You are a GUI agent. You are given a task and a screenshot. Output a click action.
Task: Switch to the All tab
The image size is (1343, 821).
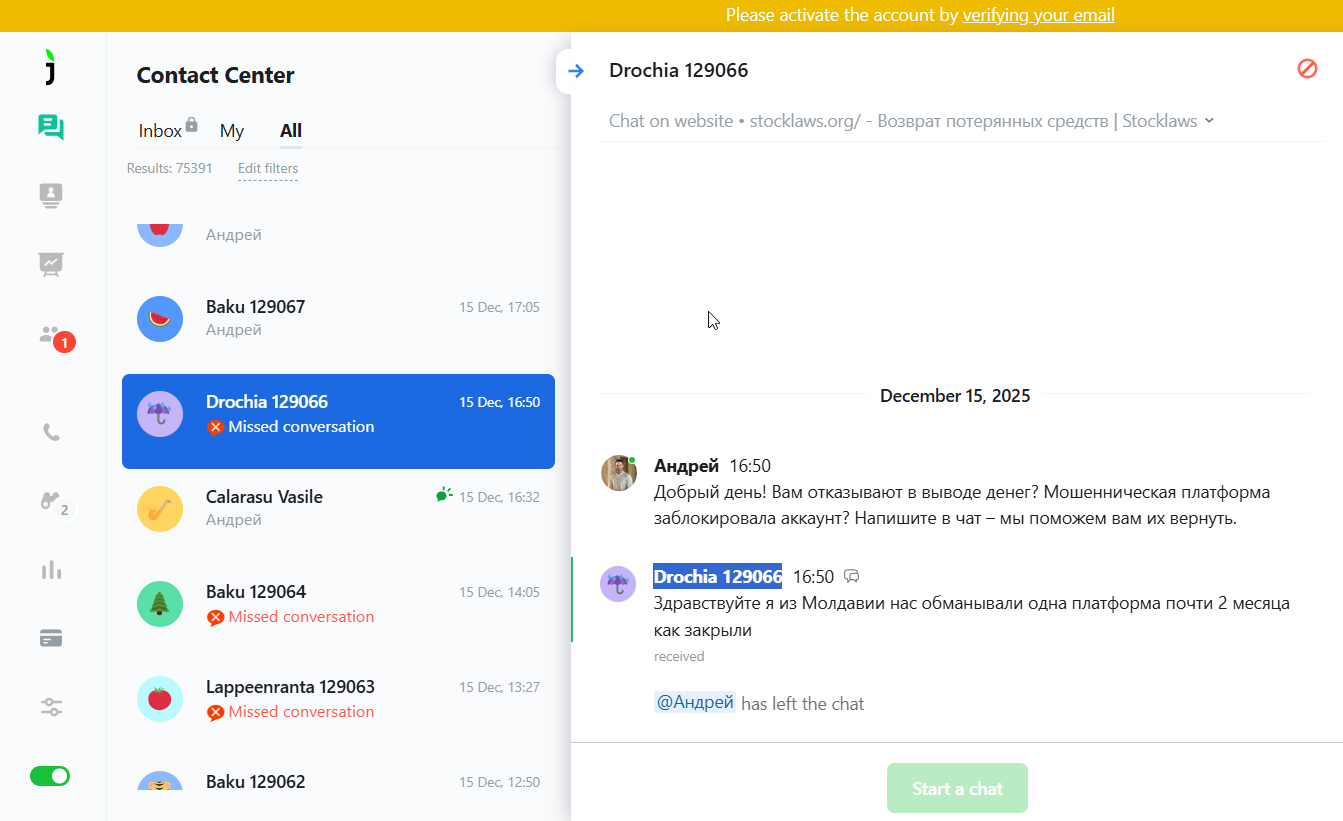(291, 131)
